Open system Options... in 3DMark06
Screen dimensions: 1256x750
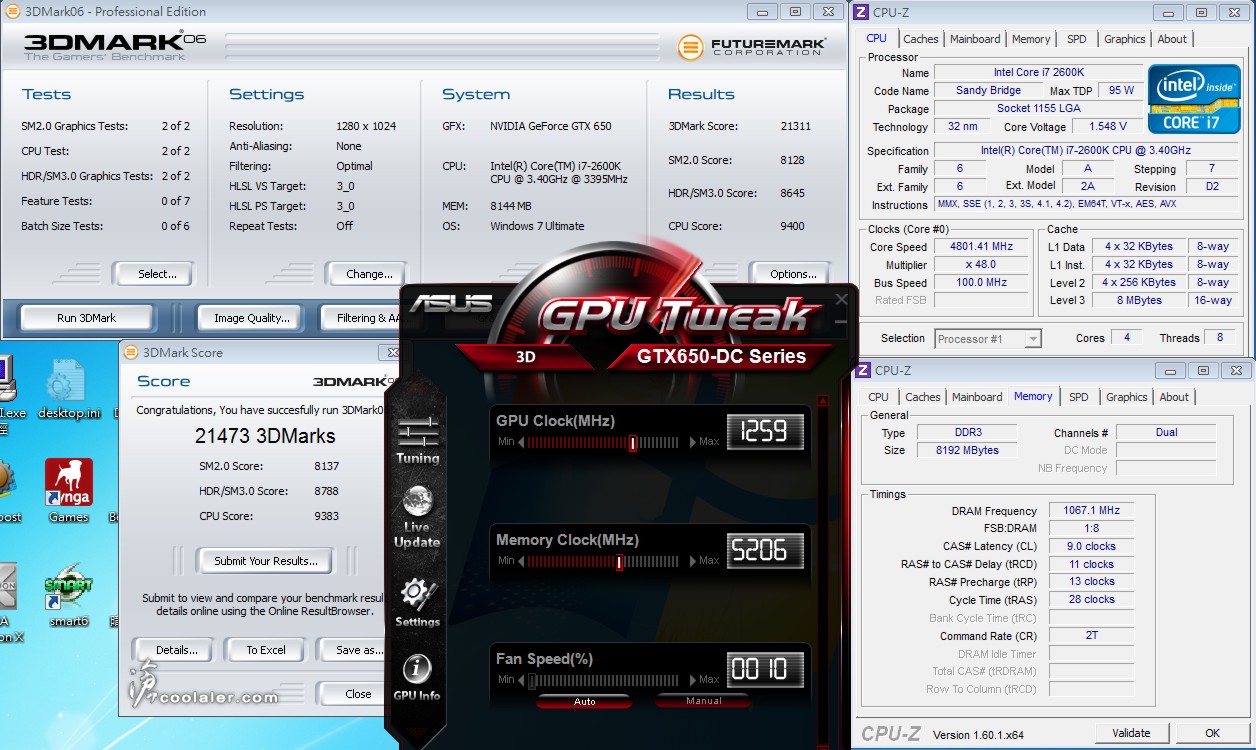coord(793,274)
